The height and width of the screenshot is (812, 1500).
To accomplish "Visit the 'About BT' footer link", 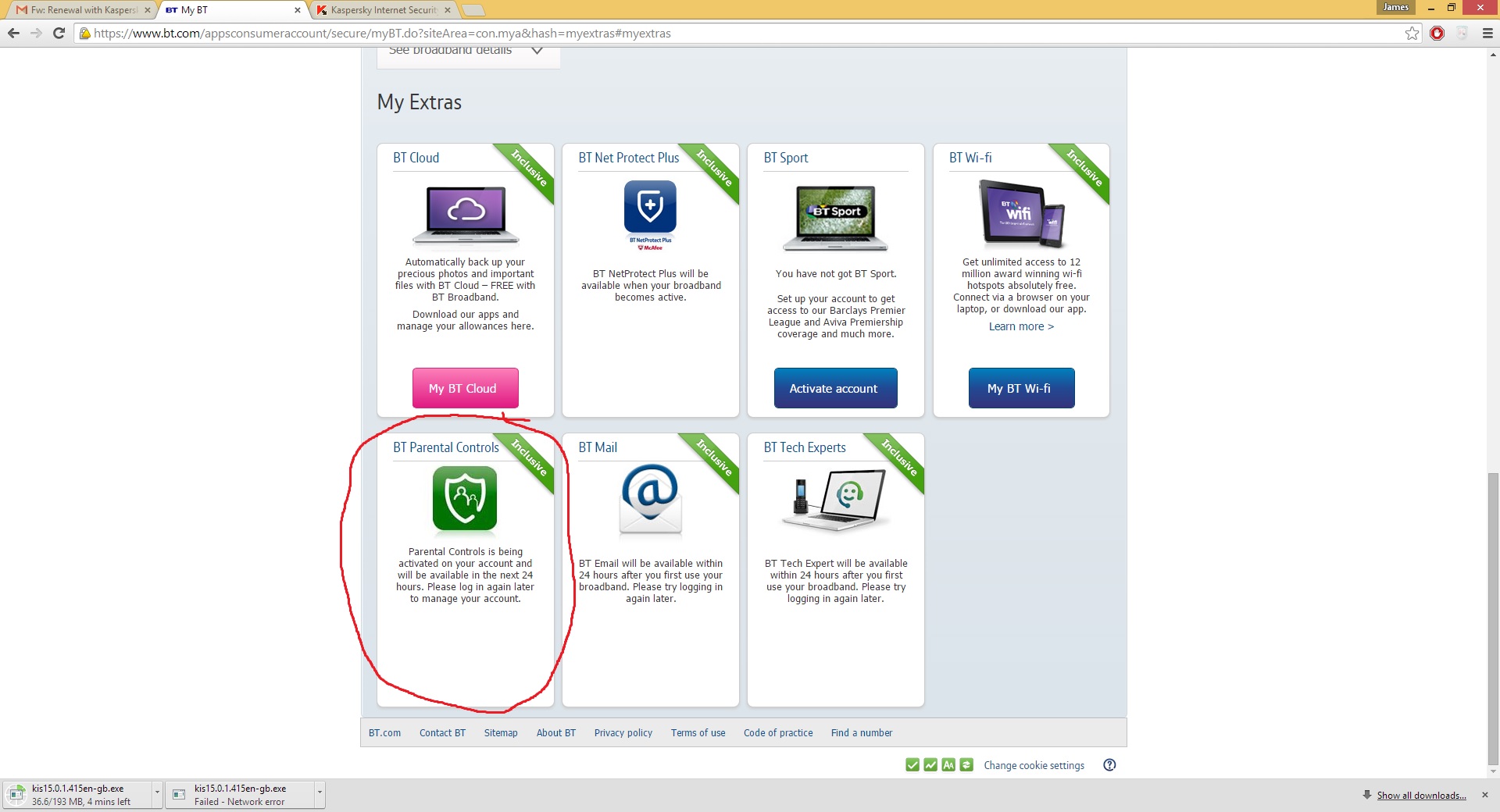I will pos(556,732).
